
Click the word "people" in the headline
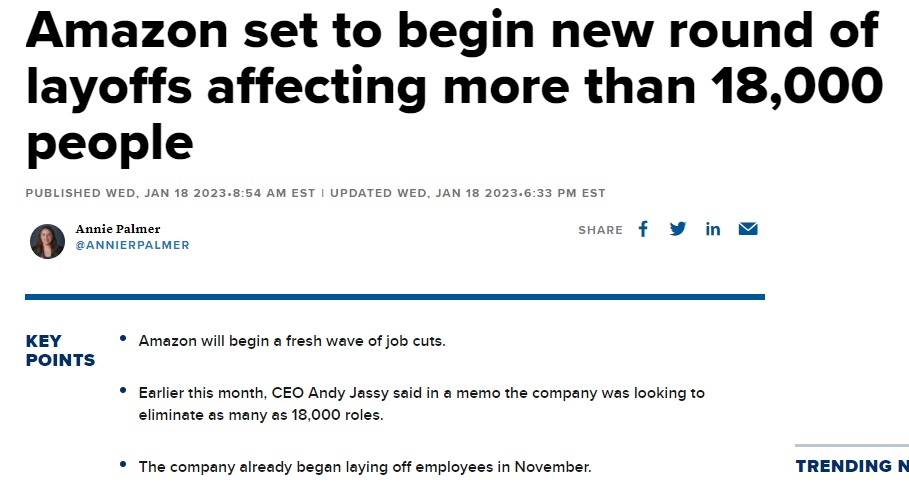click(x=110, y=144)
